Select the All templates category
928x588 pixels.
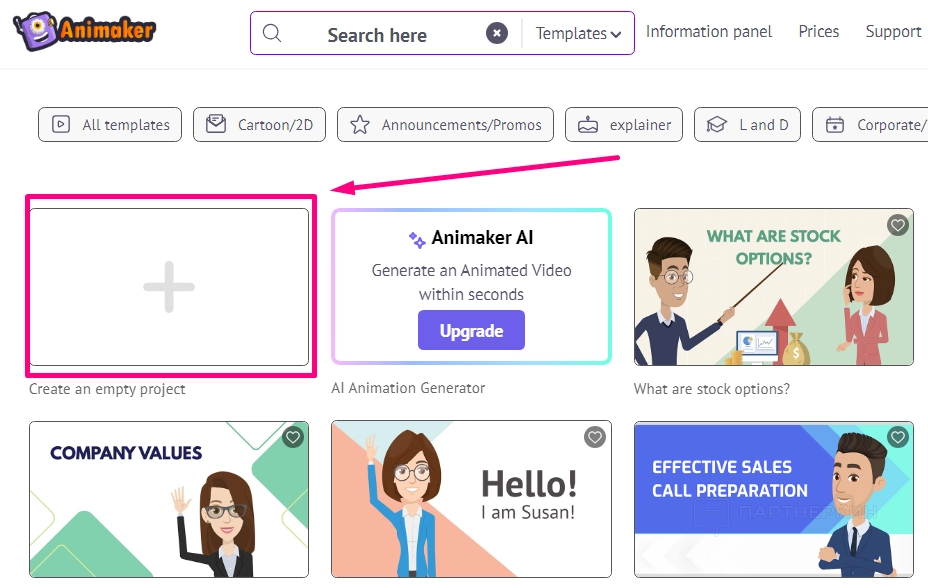[x=110, y=125]
